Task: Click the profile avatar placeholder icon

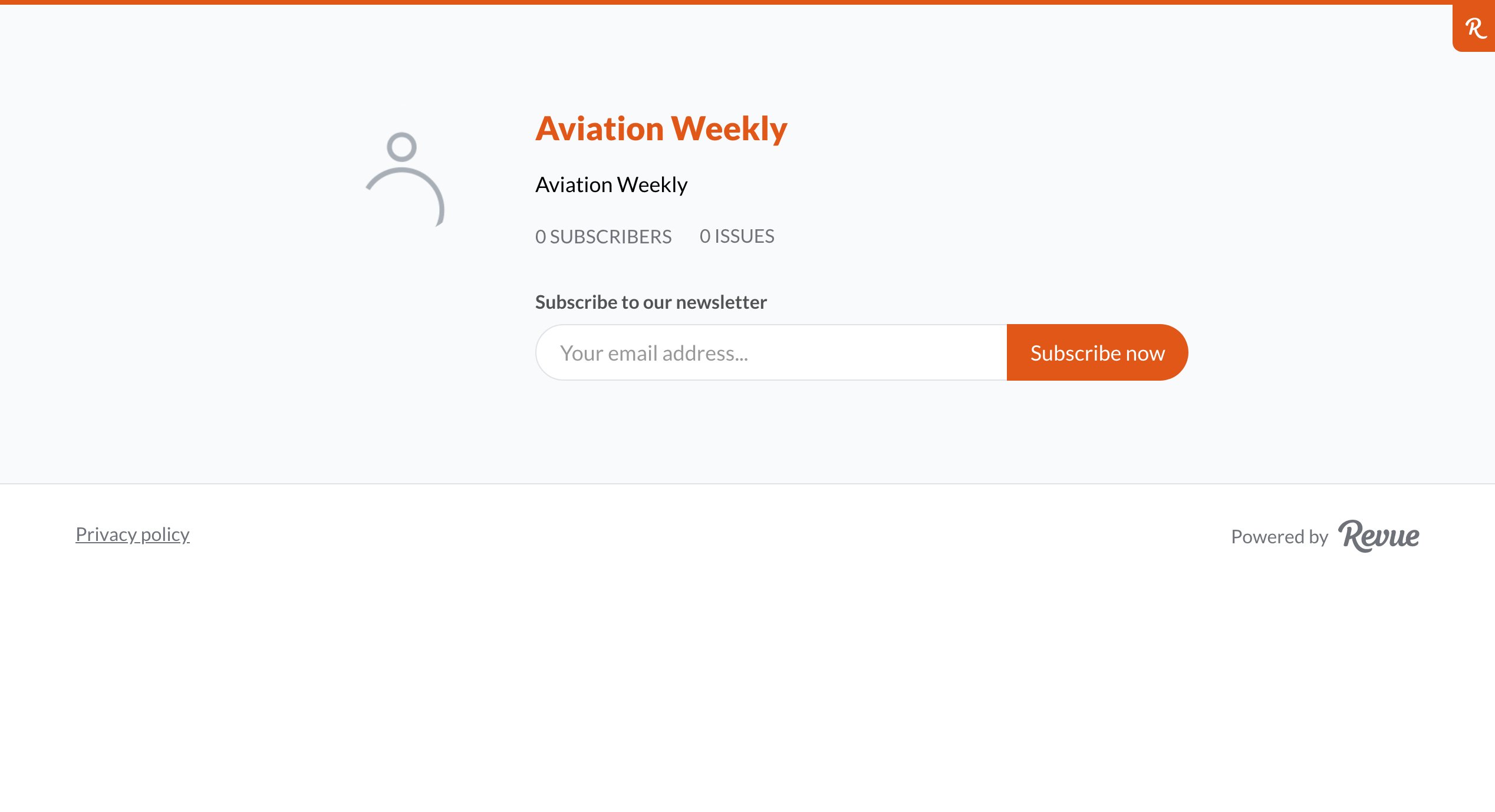Action: click(405, 179)
